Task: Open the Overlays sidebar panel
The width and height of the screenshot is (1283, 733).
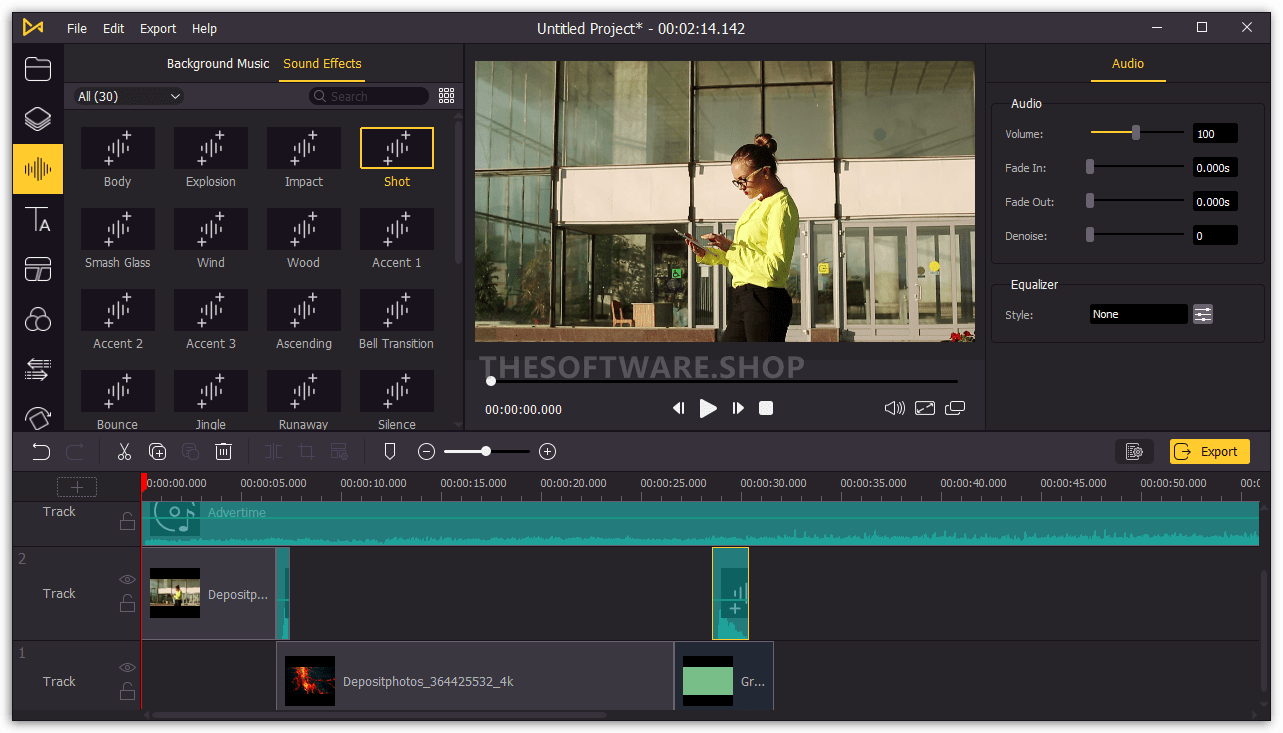Action: pos(38,269)
